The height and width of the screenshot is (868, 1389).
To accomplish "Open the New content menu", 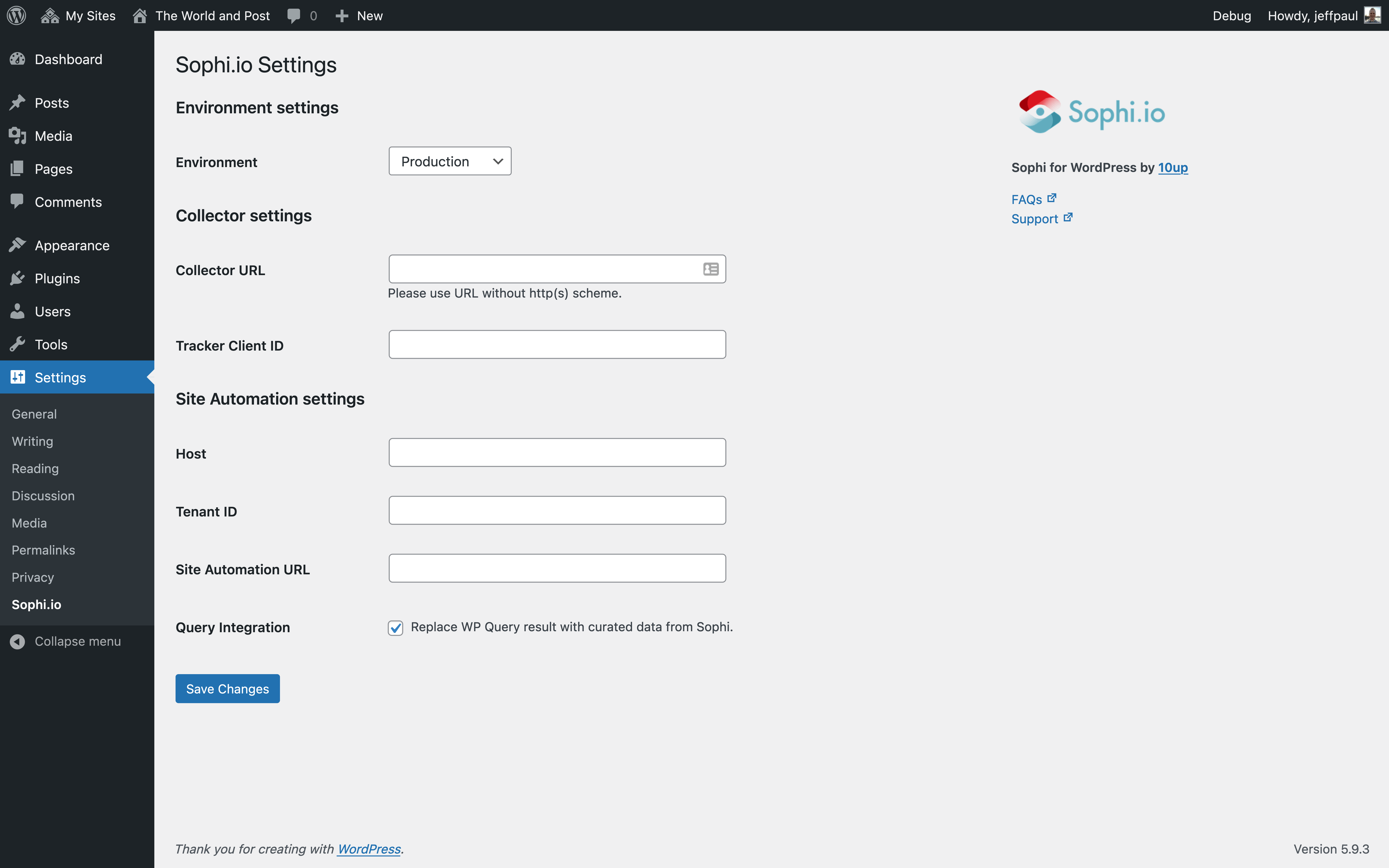I will [359, 15].
